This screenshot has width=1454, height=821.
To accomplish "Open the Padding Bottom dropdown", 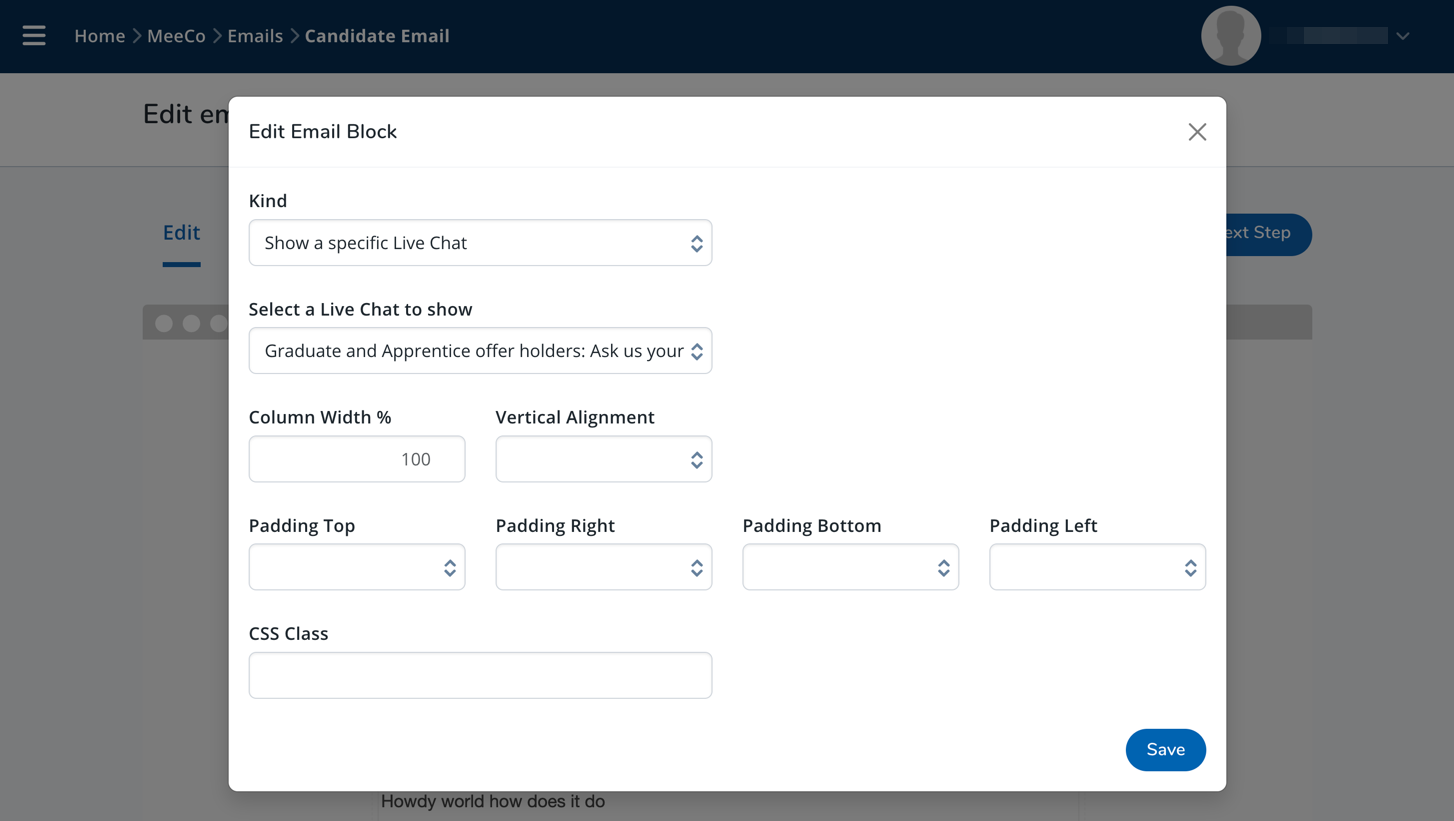I will pos(850,567).
